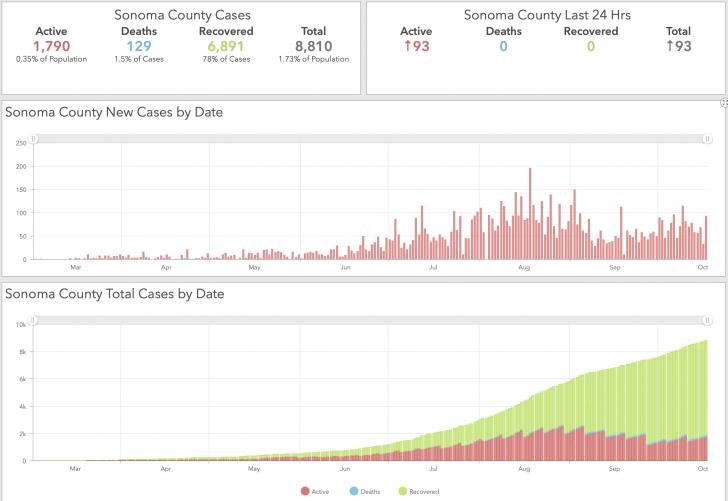Click '1.5% of Cases' under Deaths
The width and height of the screenshot is (728, 501).
pyautogui.click(x=139, y=59)
